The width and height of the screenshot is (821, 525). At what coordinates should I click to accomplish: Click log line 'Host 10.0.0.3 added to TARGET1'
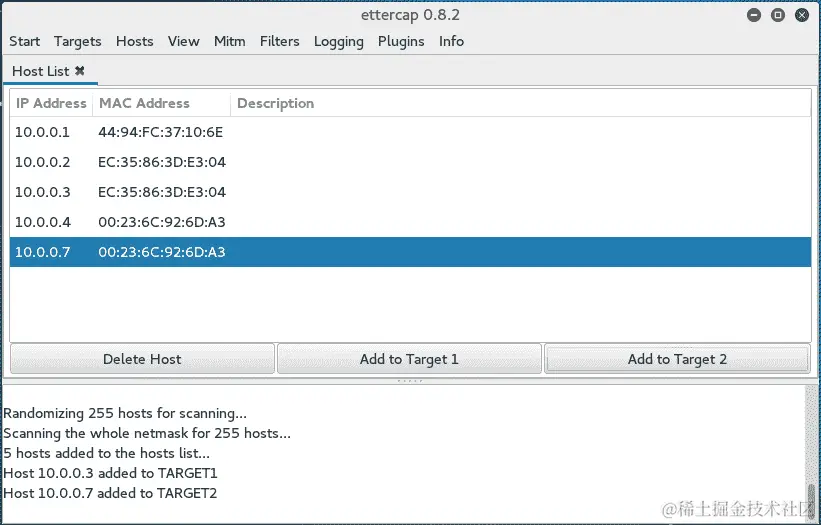click(x=110, y=473)
